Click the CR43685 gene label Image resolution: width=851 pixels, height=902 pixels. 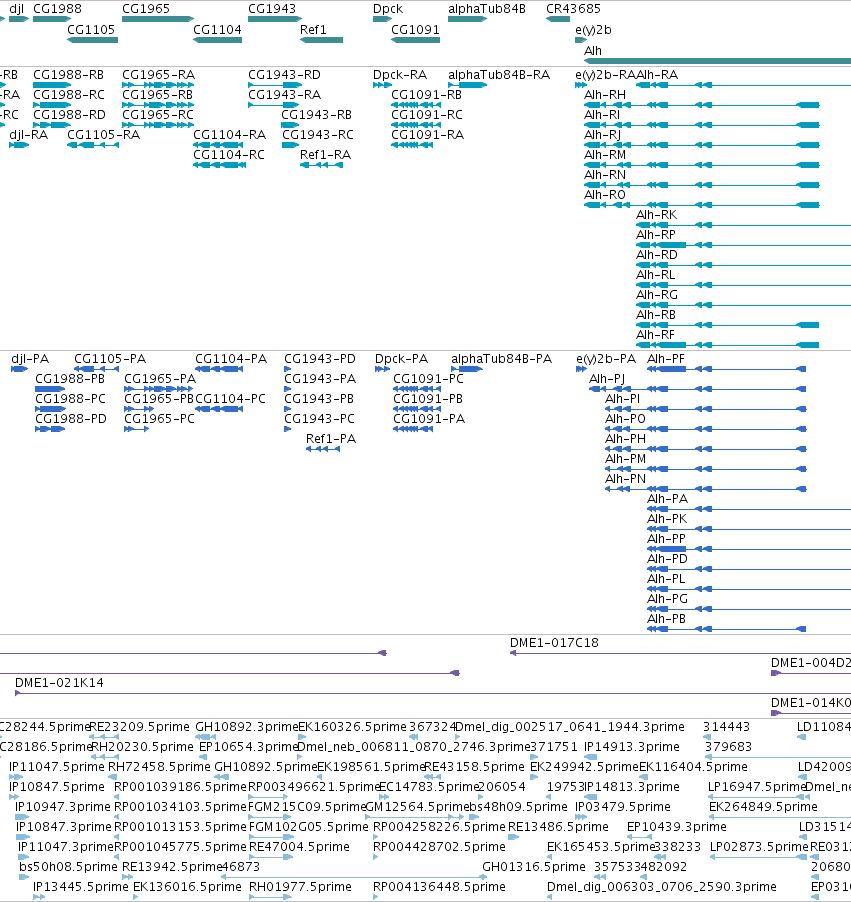573,9
